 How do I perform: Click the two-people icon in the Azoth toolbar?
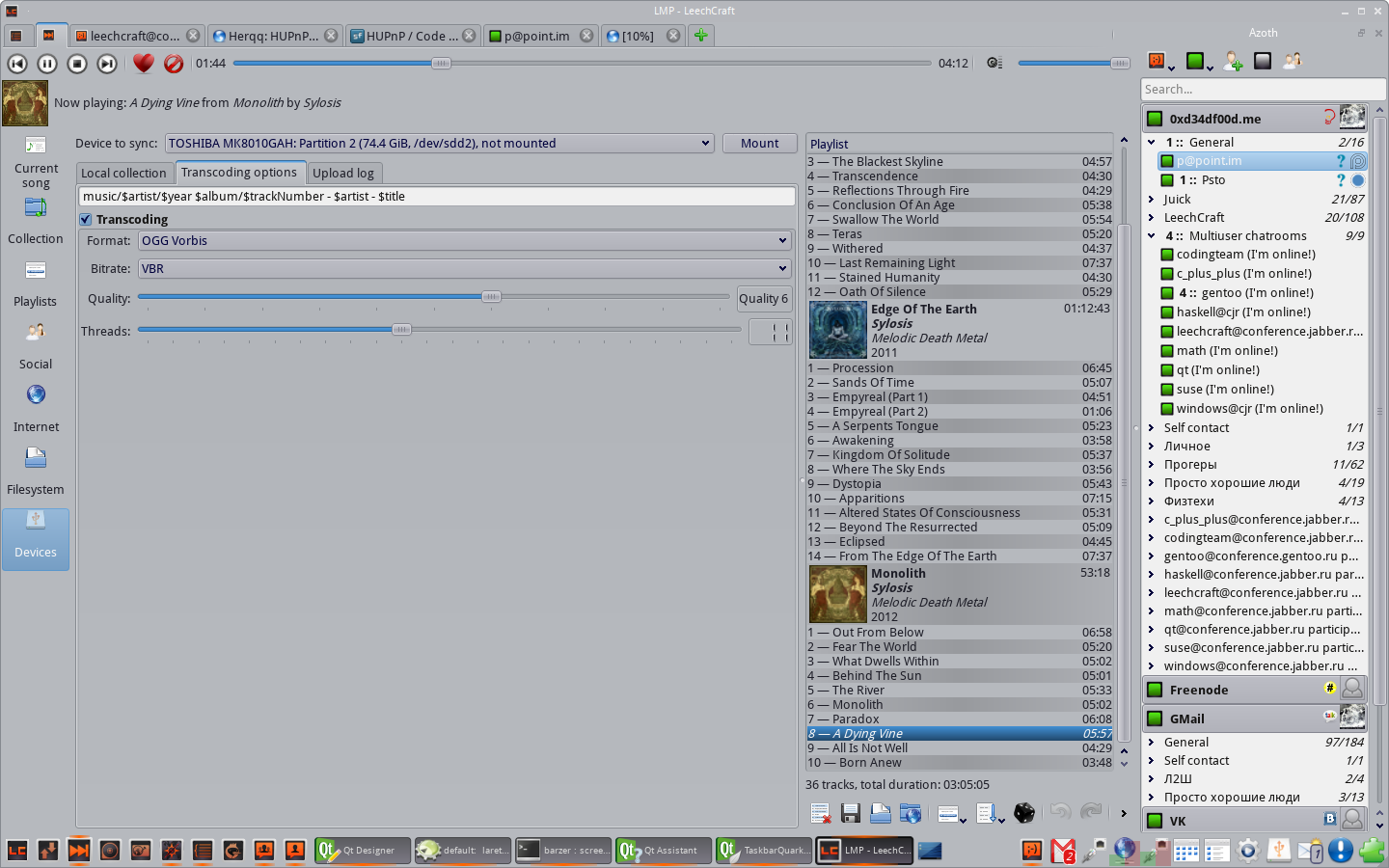(1293, 61)
